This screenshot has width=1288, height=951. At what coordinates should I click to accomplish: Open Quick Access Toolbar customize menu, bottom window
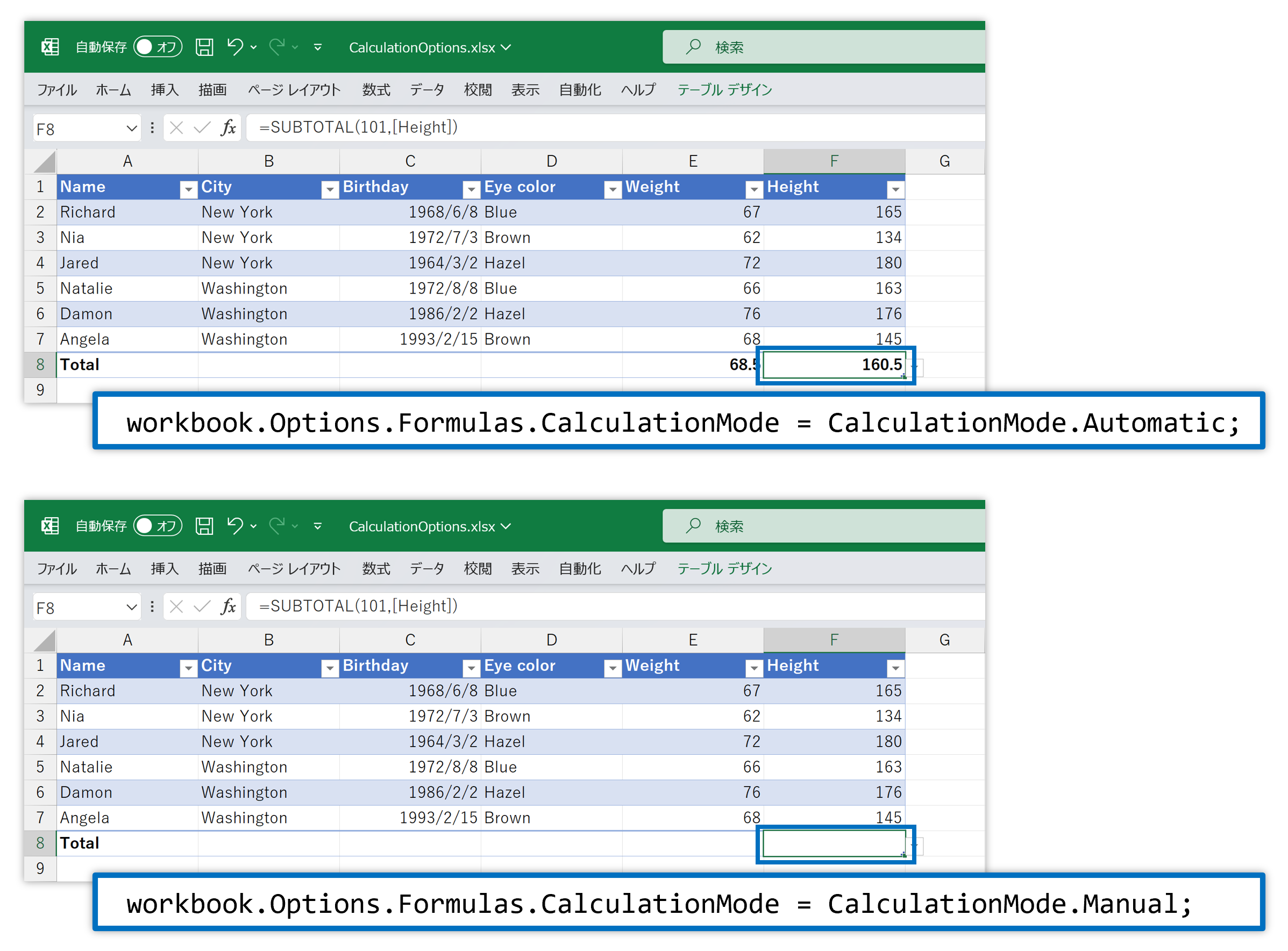pos(318,526)
